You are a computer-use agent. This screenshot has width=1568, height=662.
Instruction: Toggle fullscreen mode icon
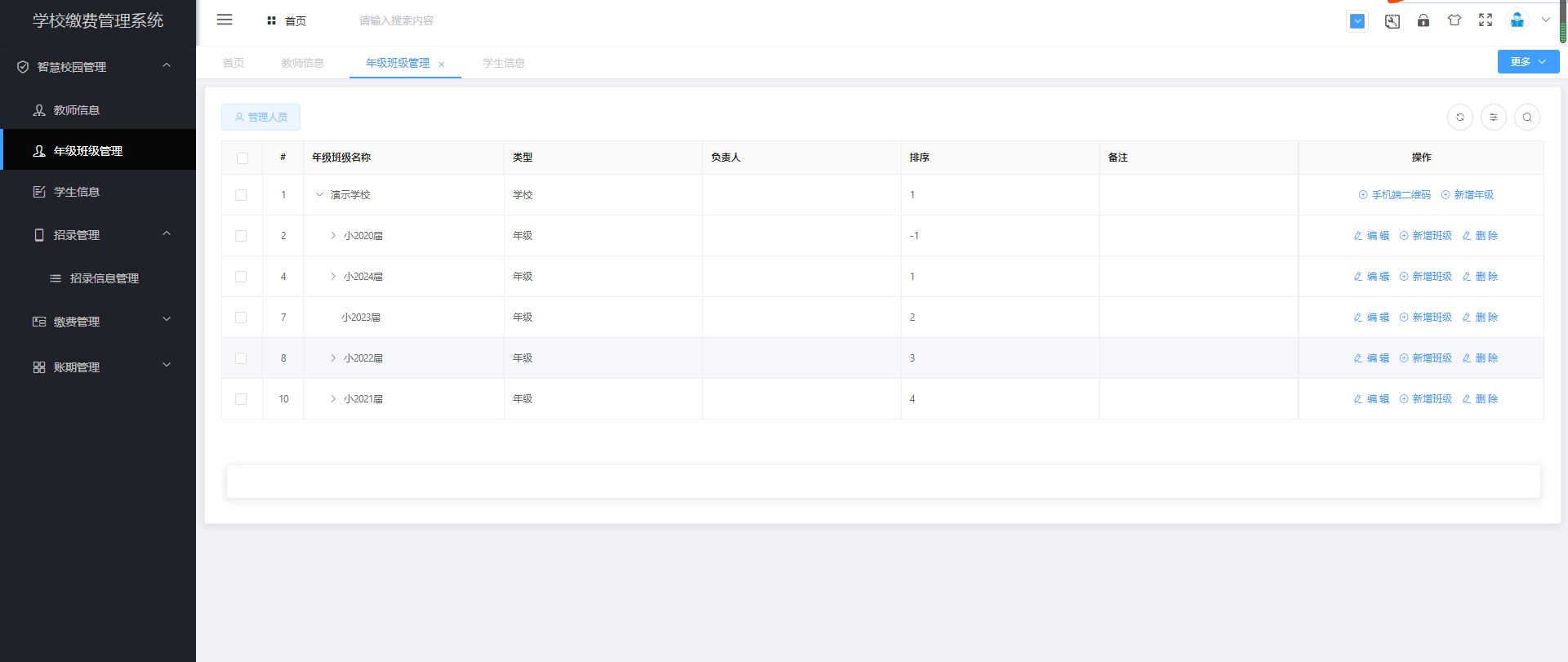(x=1486, y=20)
